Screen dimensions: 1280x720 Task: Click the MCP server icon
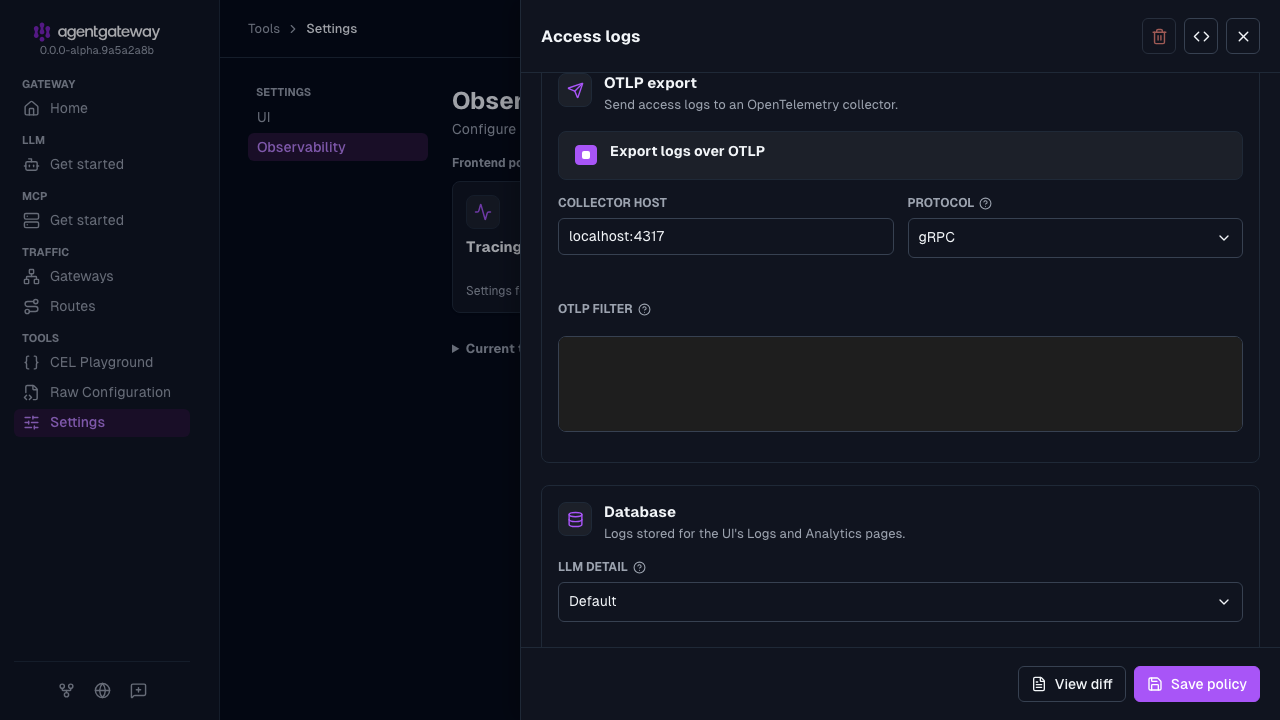tap(32, 220)
